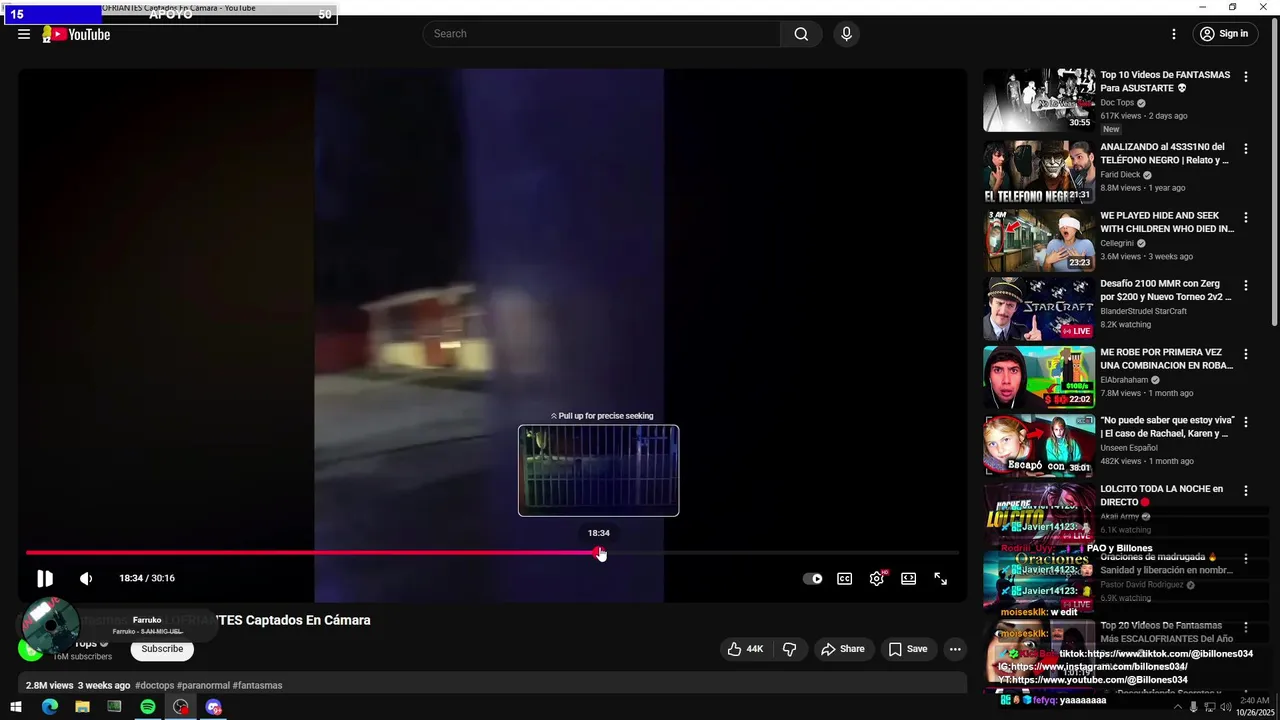The width and height of the screenshot is (1280, 720).
Task: Open options for LOLCITO TODA LA NOCHE
Action: [1246, 491]
